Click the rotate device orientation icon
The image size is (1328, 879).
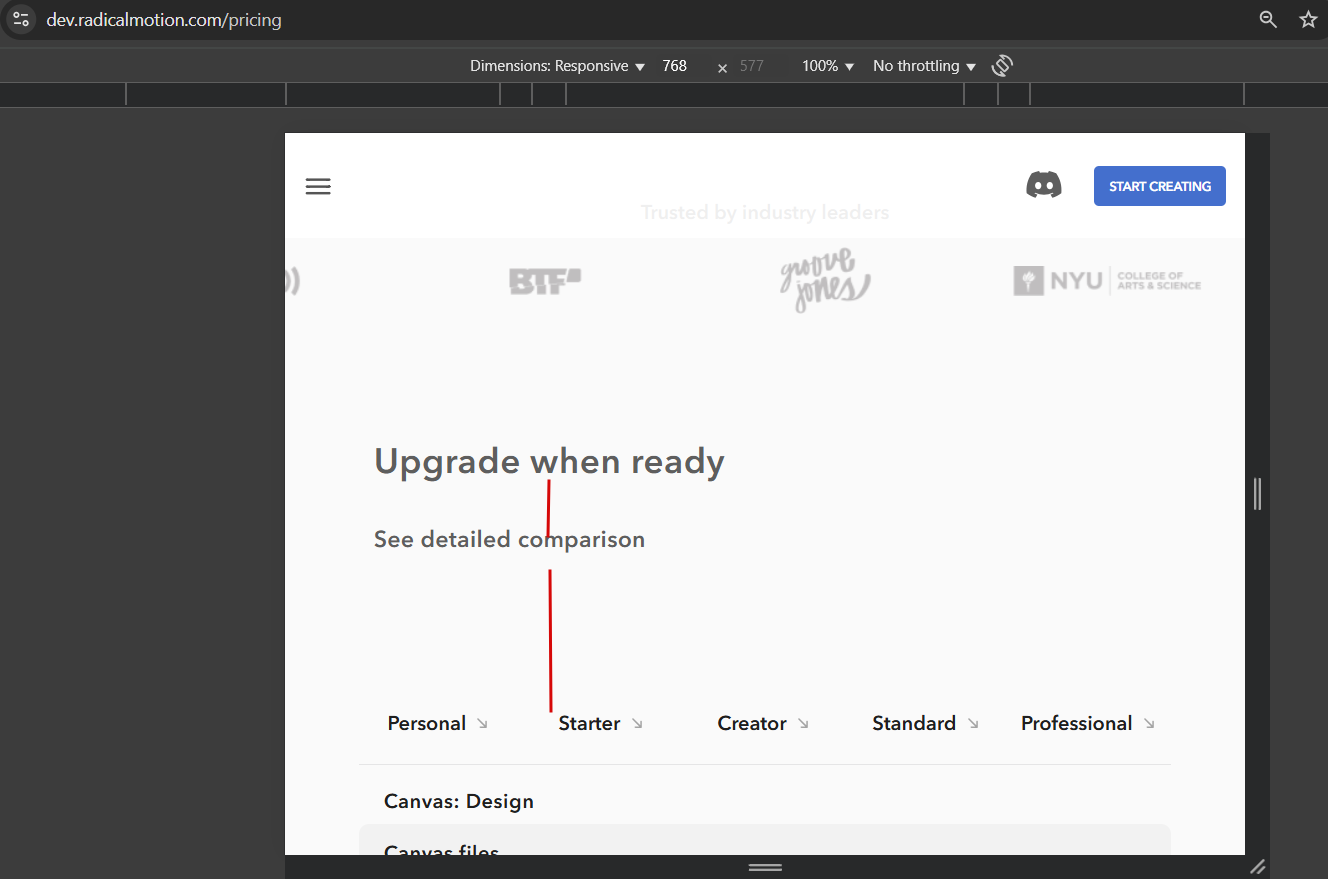(x=1002, y=66)
